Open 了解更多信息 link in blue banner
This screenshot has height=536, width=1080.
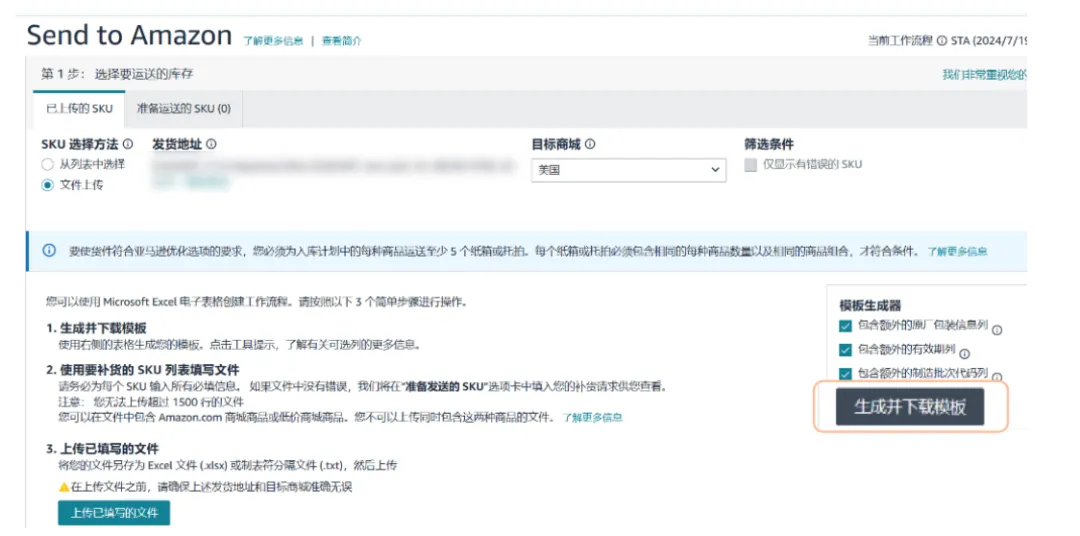coord(957,251)
